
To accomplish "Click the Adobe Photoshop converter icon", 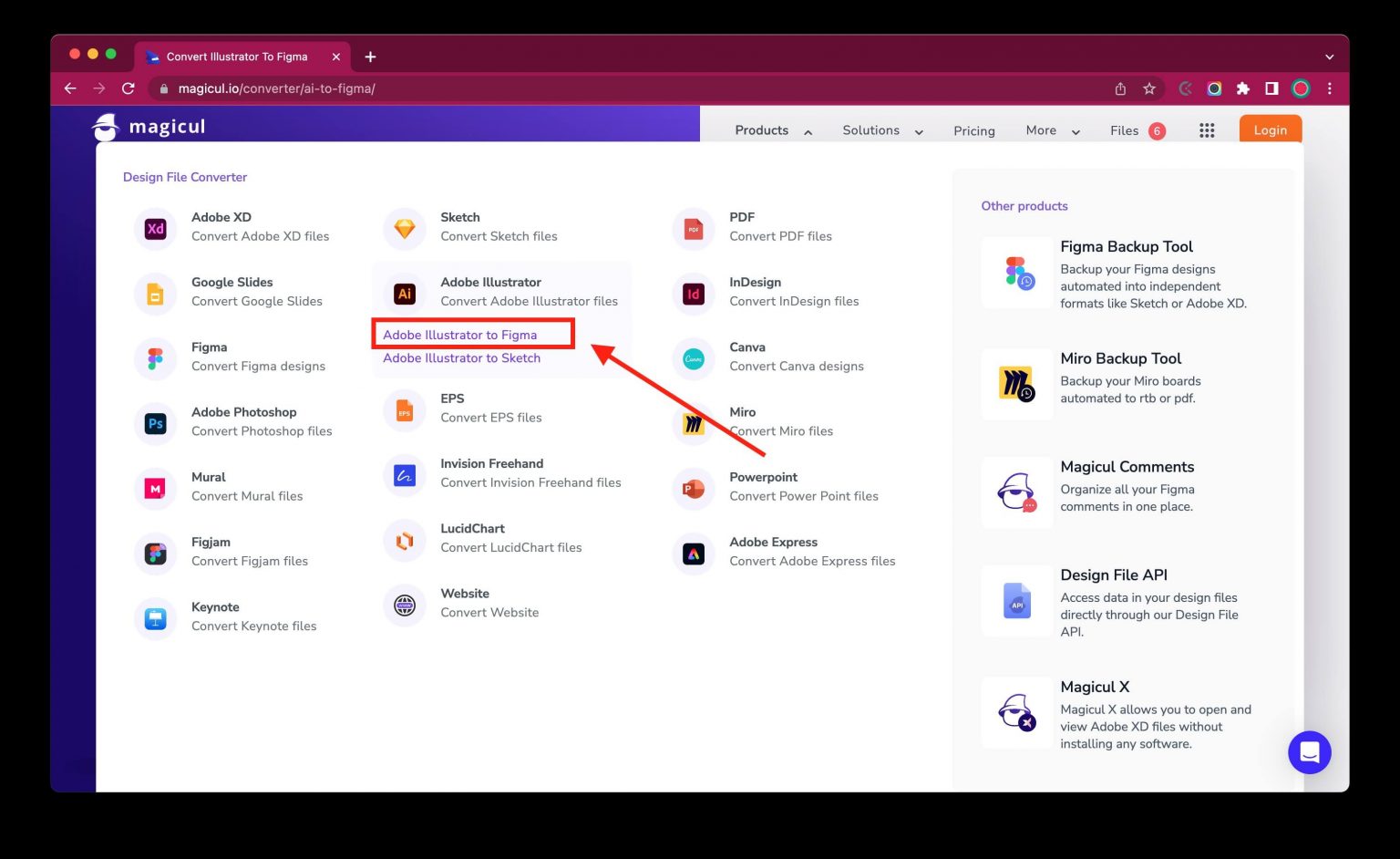I will point(155,423).
